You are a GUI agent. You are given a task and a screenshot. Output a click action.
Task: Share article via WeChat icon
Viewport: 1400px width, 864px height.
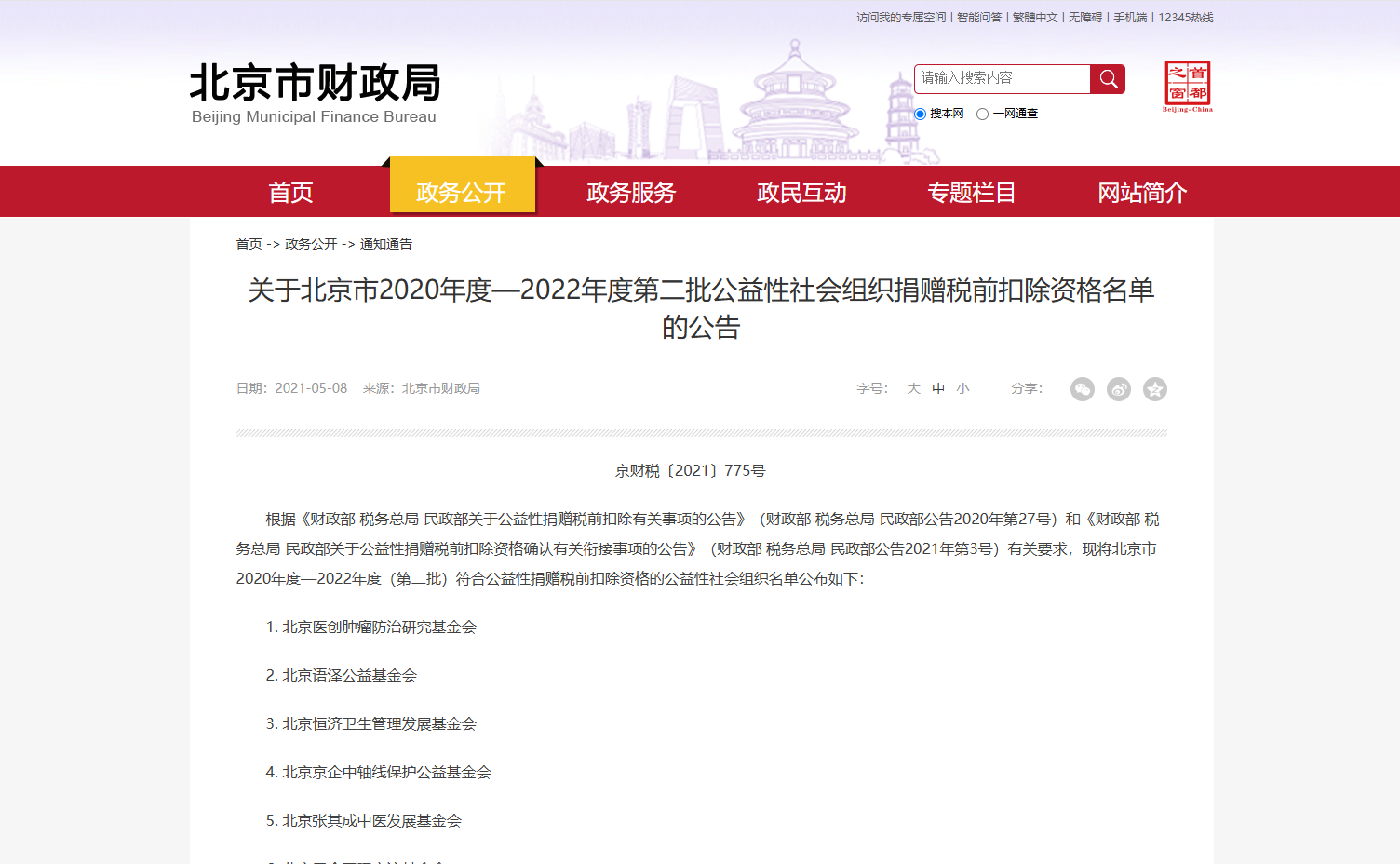tap(1082, 389)
